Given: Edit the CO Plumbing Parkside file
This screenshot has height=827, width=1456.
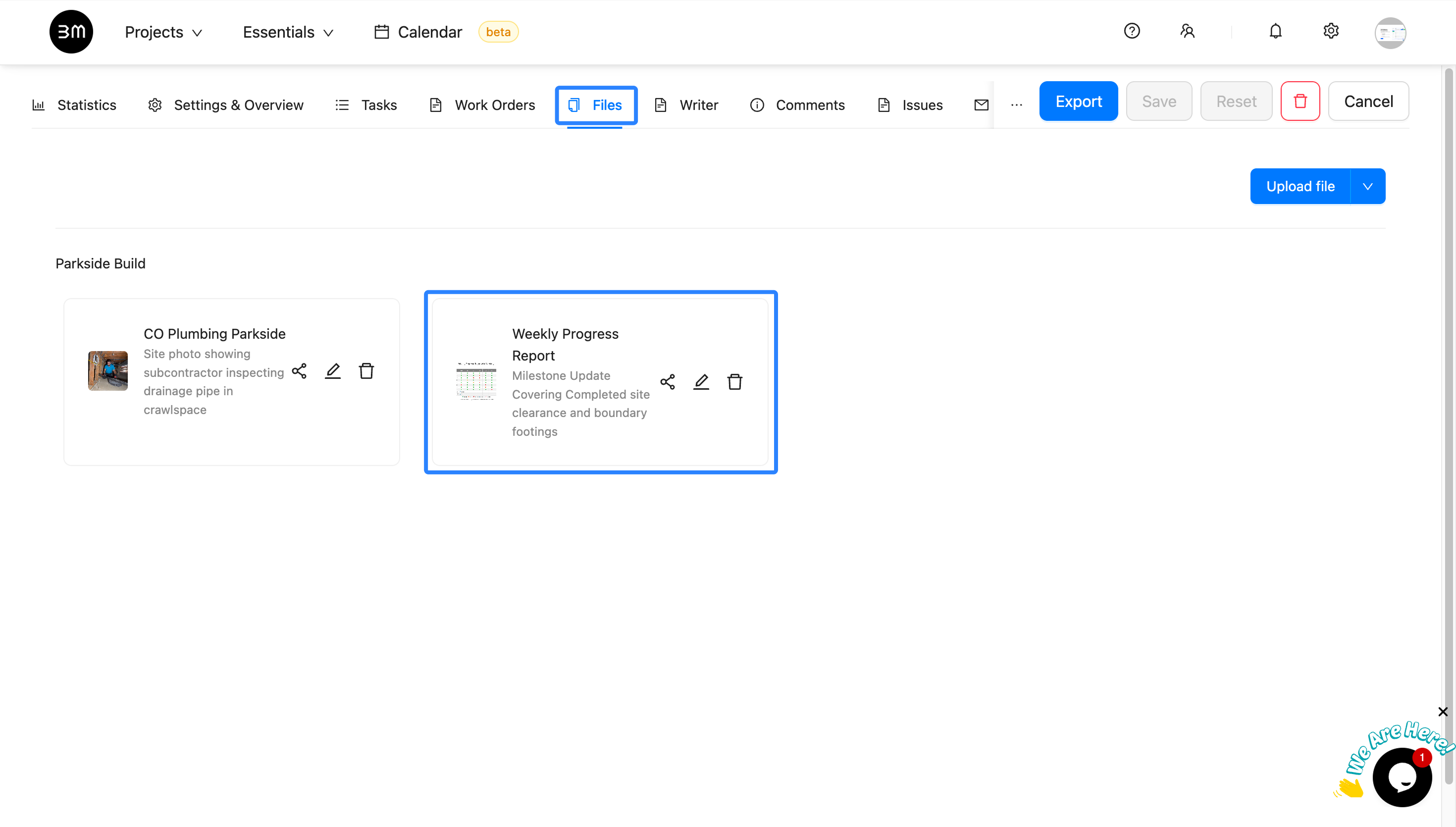Looking at the screenshot, I should click(333, 371).
